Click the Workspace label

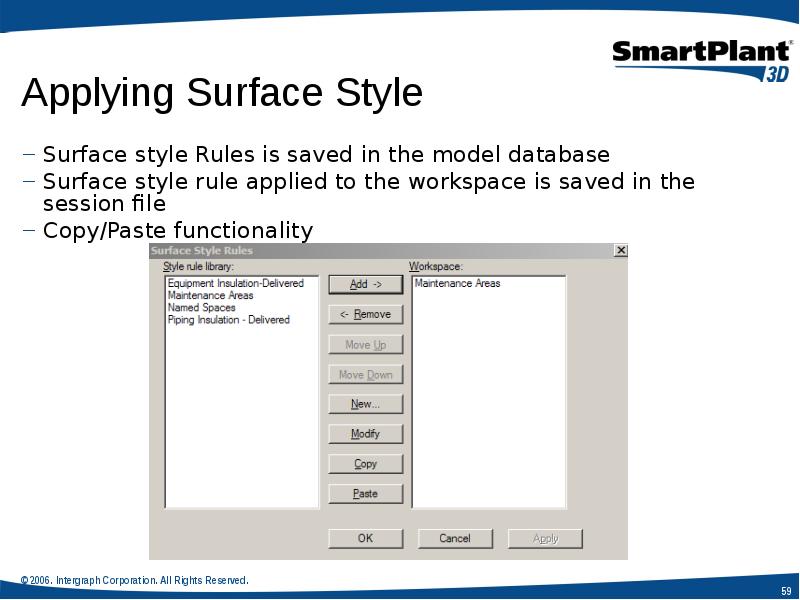(436, 267)
